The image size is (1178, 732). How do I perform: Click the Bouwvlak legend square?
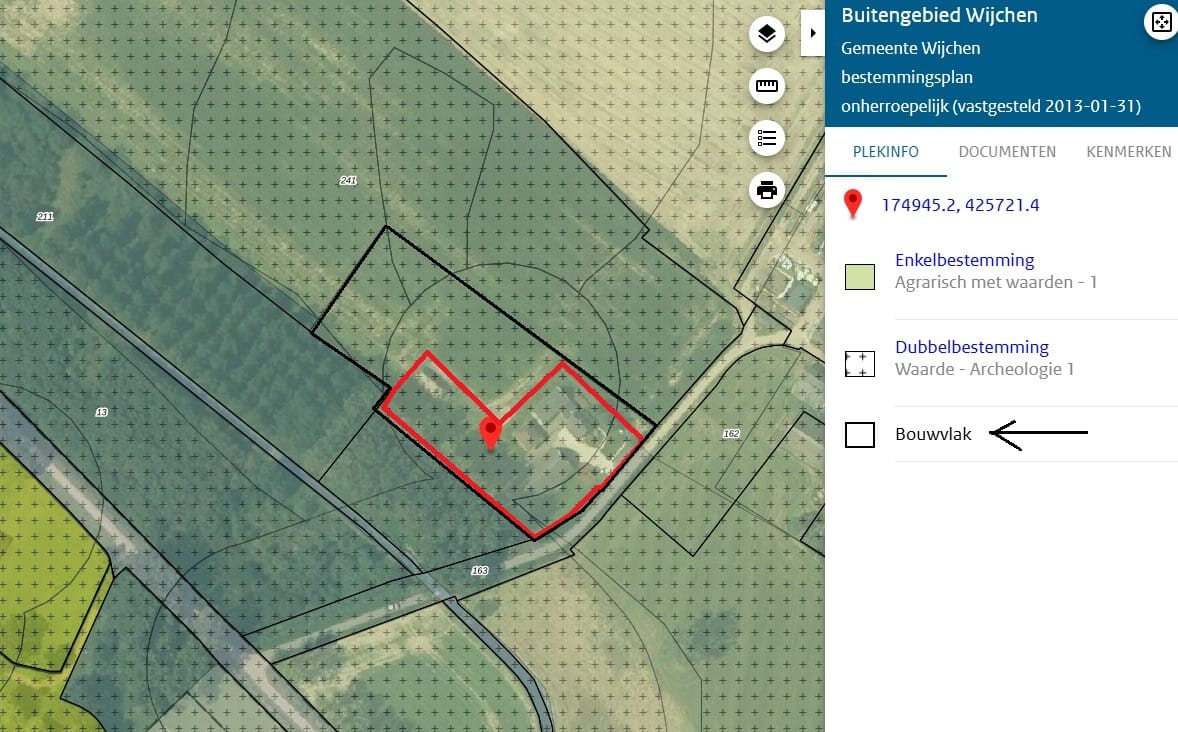pyautogui.click(x=859, y=434)
